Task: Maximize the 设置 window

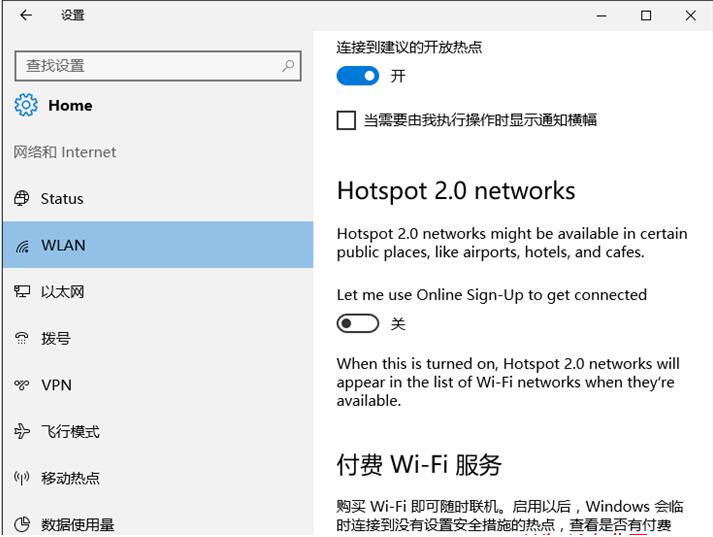Action: (646, 16)
